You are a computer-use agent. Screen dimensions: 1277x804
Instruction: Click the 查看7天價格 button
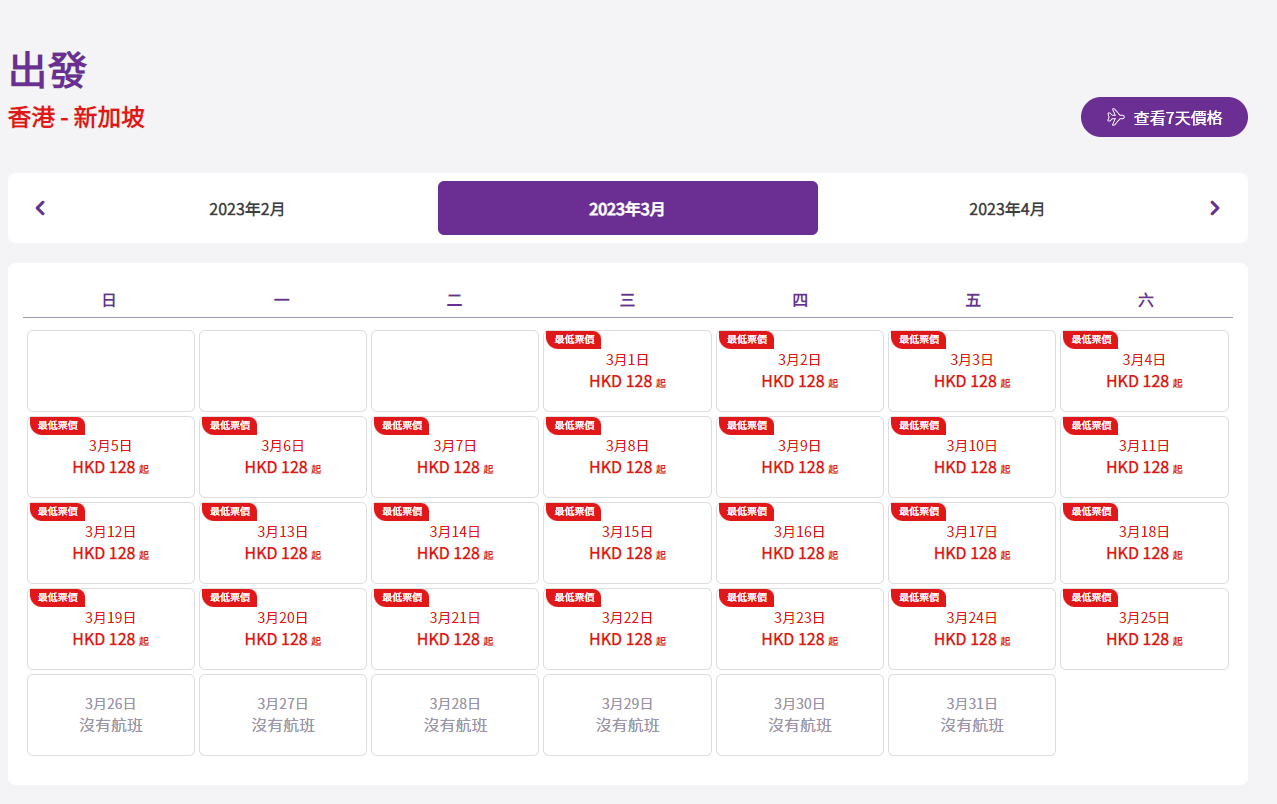(1164, 117)
